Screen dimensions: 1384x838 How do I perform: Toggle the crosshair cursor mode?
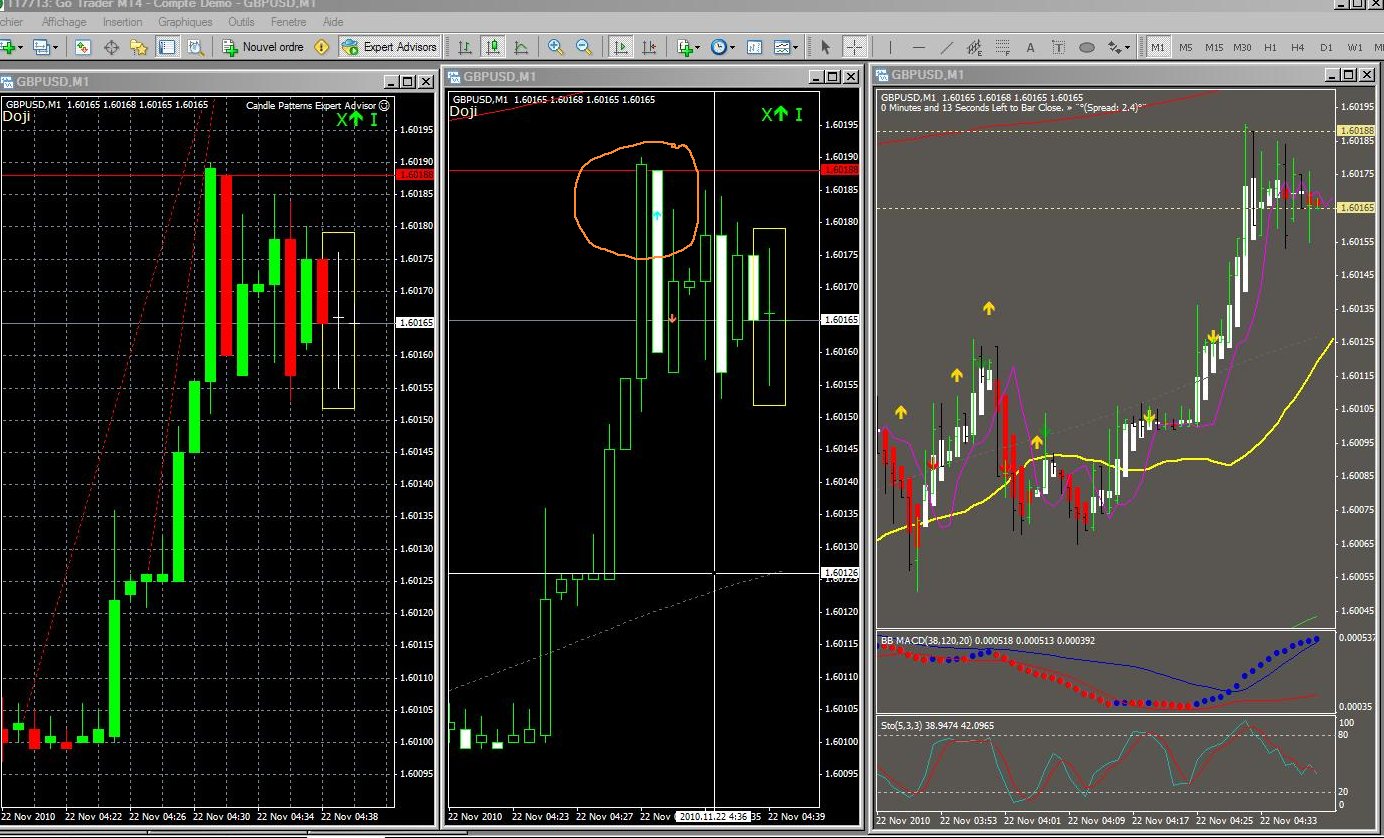854,47
